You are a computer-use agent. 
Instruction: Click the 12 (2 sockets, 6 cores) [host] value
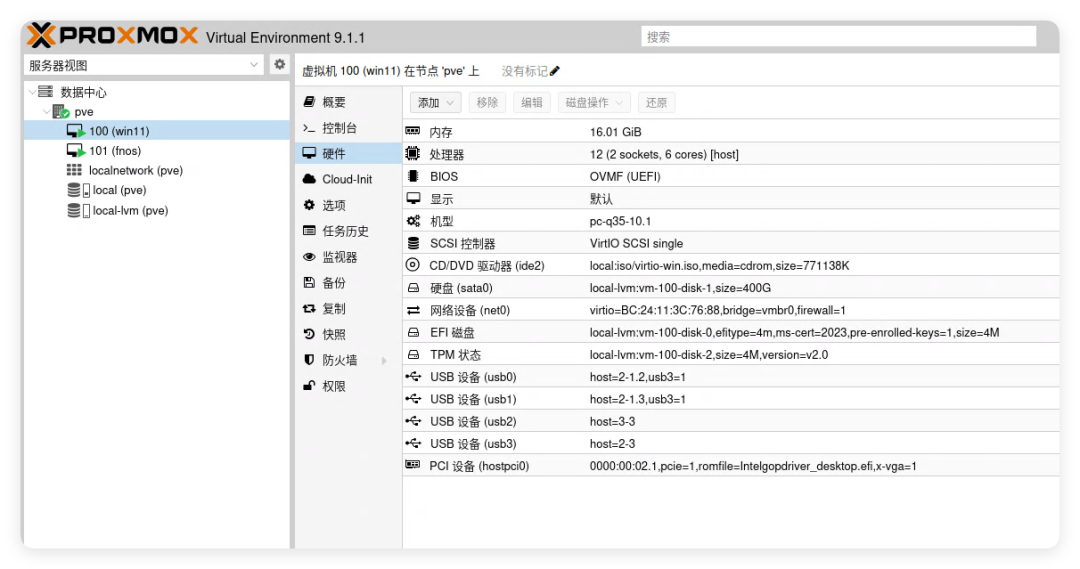pyautogui.click(x=664, y=154)
